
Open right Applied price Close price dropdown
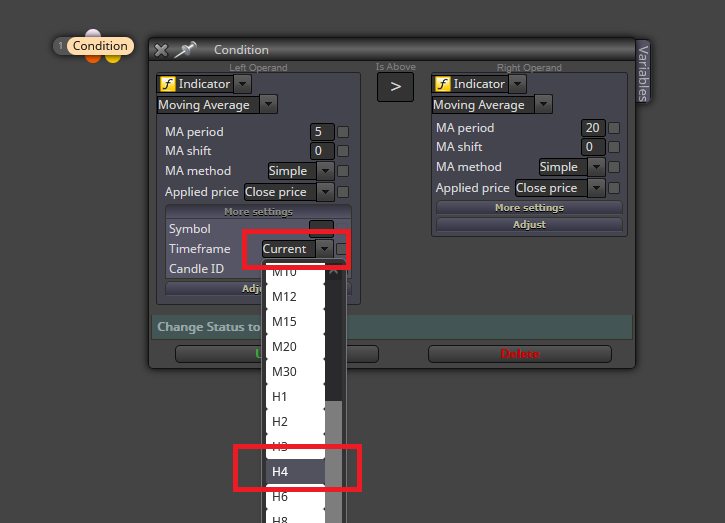596,188
